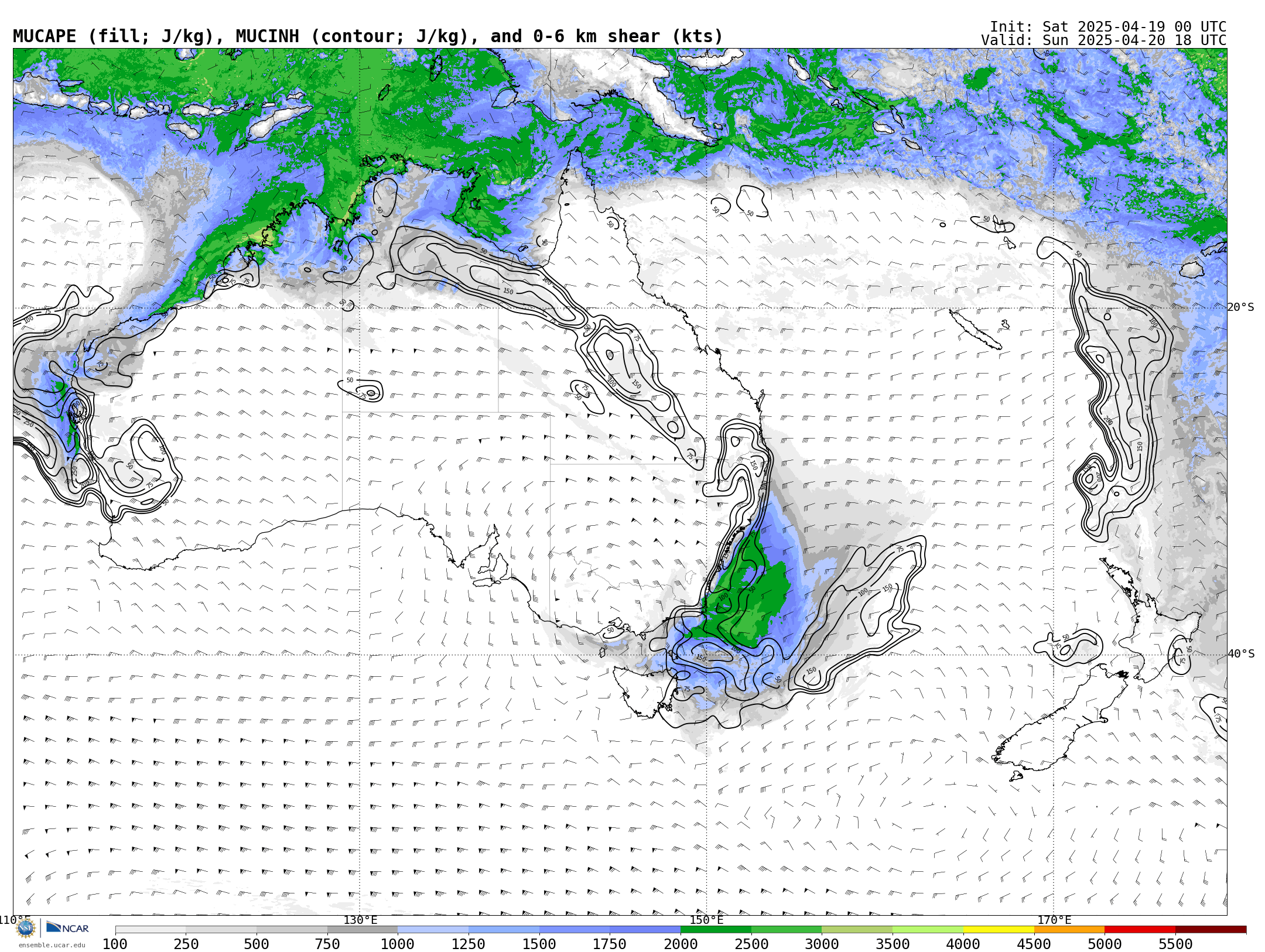Select the MUCAPE, MUCINH and shear title

click(x=368, y=36)
